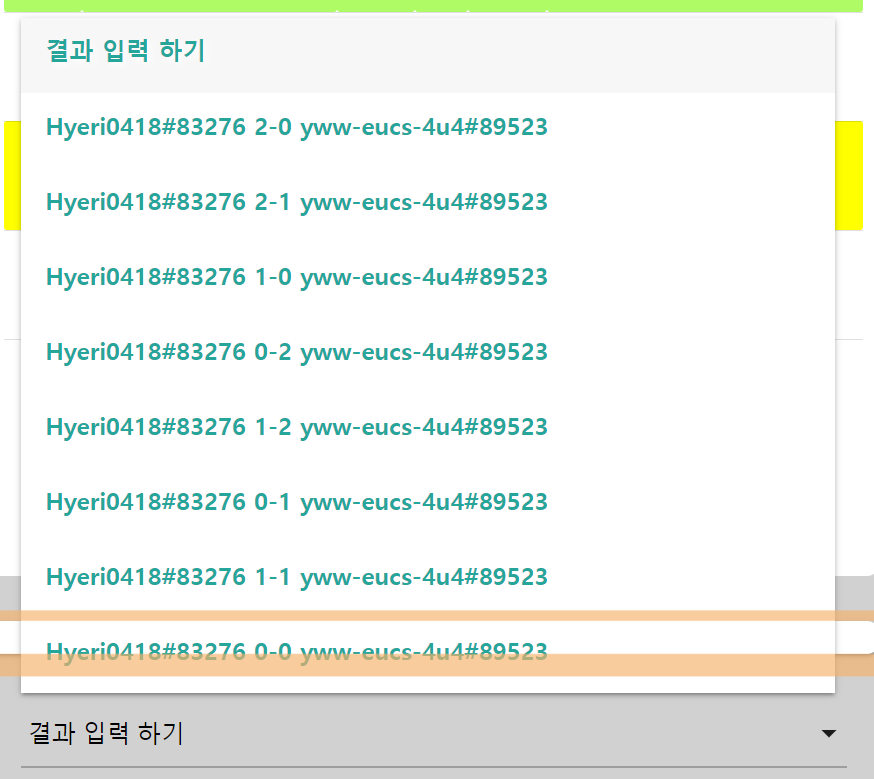Open the 결과 입력 하기 dropdown arrow
The height and width of the screenshot is (779, 874).
tap(829, 733)
